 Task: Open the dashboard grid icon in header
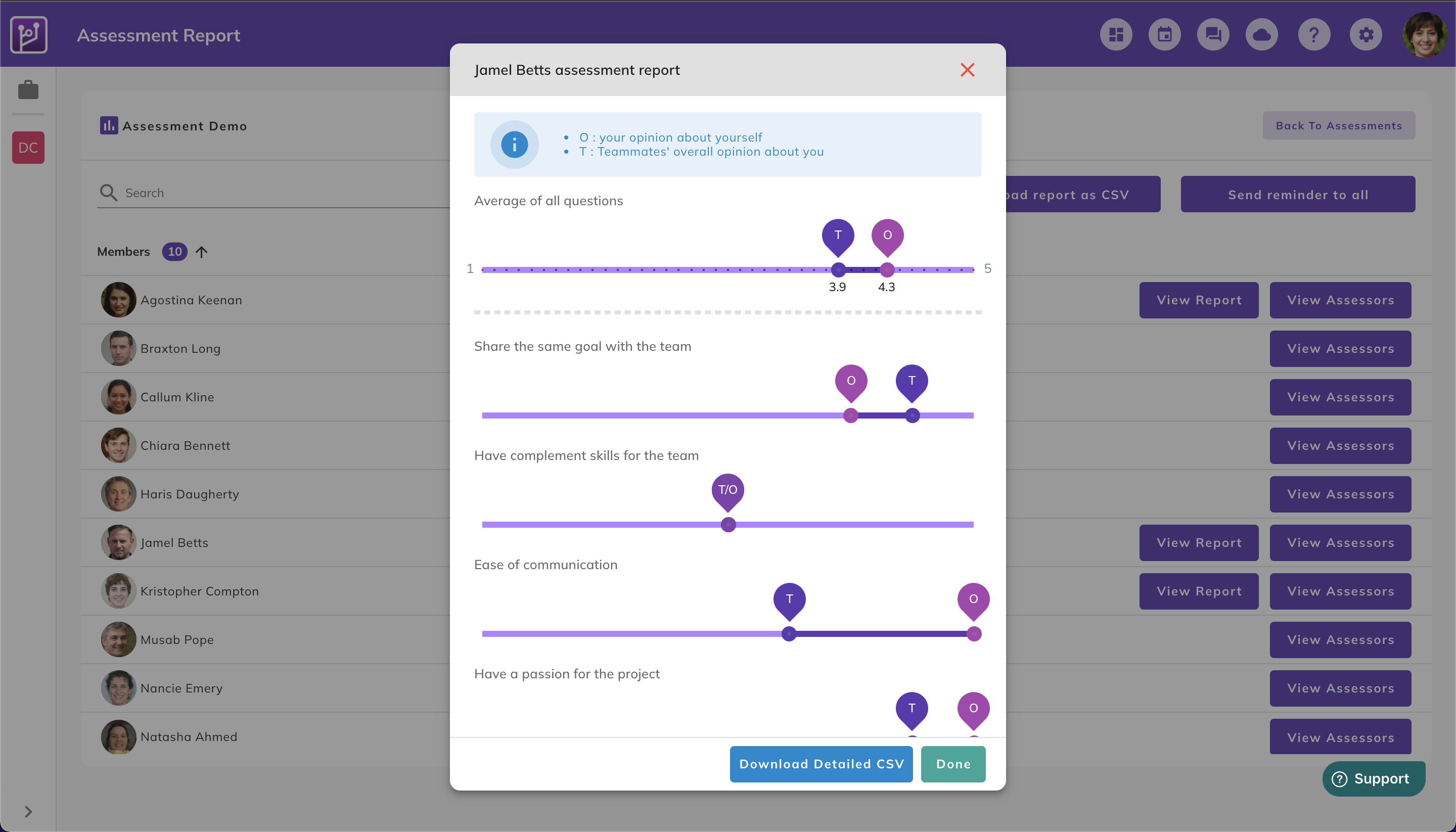click(1116, 35)
